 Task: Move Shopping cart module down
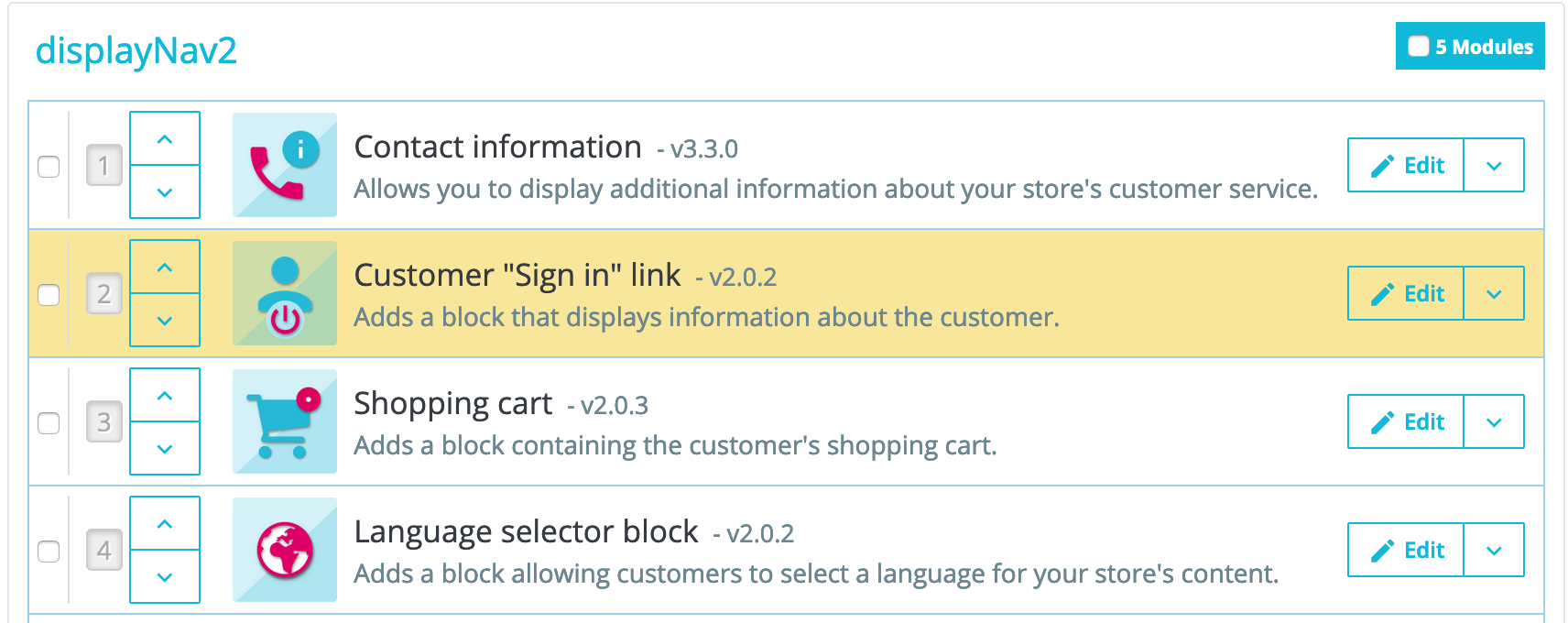[165, 449]
